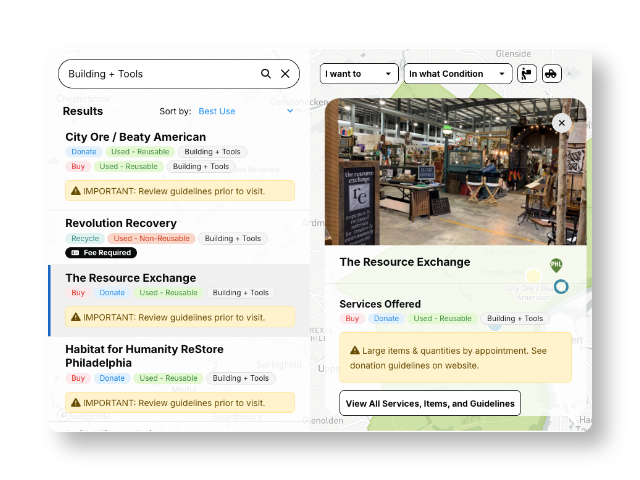640x480 pixels.
Task: Open the I want to dropdown
Action: click(x=359, y=74)
